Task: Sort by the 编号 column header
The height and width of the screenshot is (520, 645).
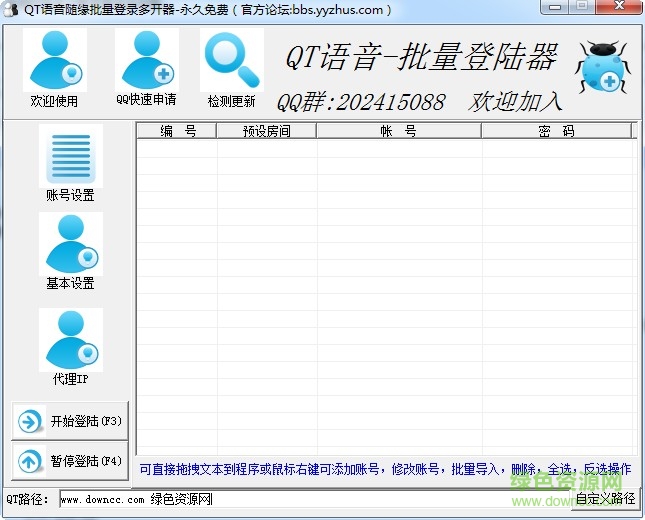Action: [177, 131]
